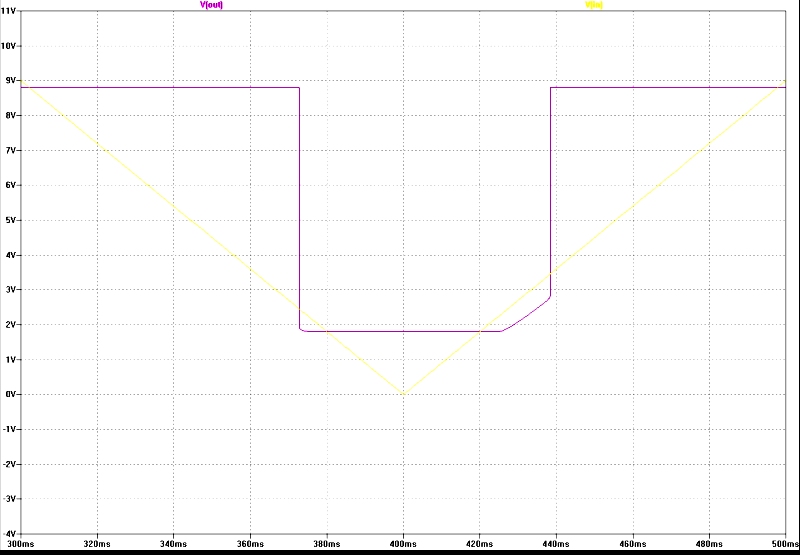Select the 440ms tick on horizontal axis
The image size is (800, 555).
(556, 544)
